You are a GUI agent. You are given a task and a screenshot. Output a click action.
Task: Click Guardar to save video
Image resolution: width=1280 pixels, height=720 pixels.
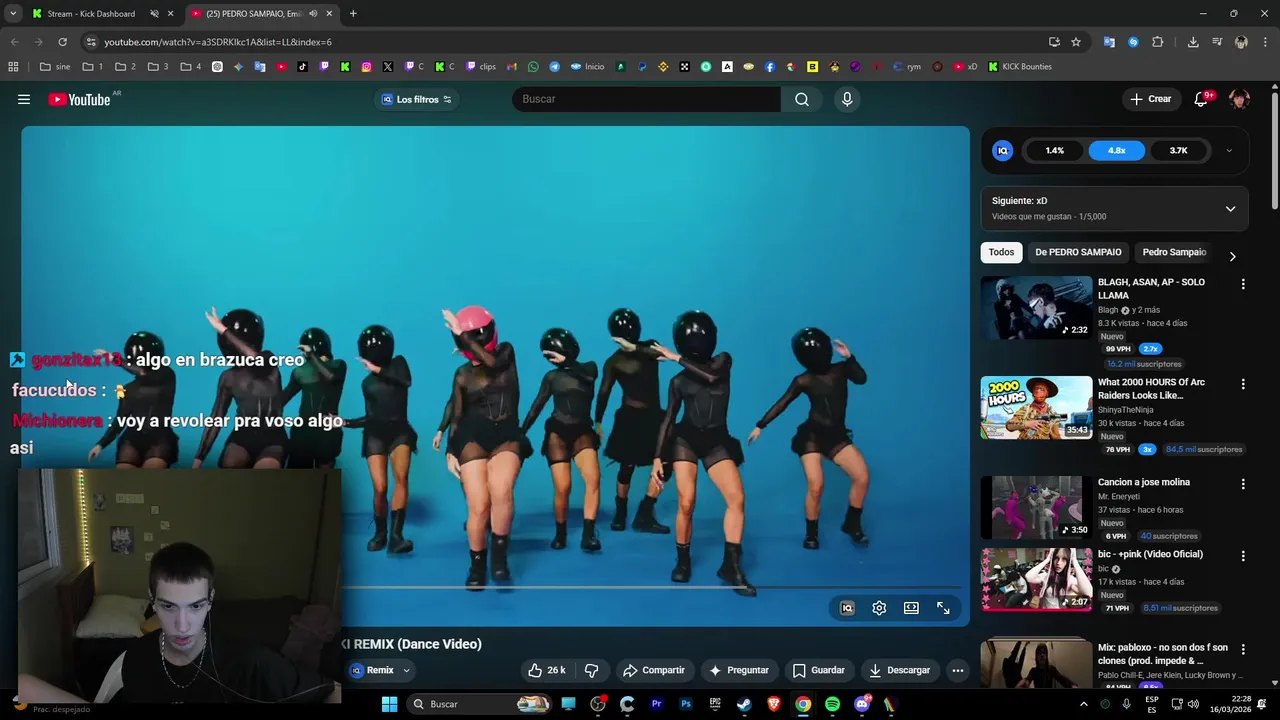tap(818, 670)
